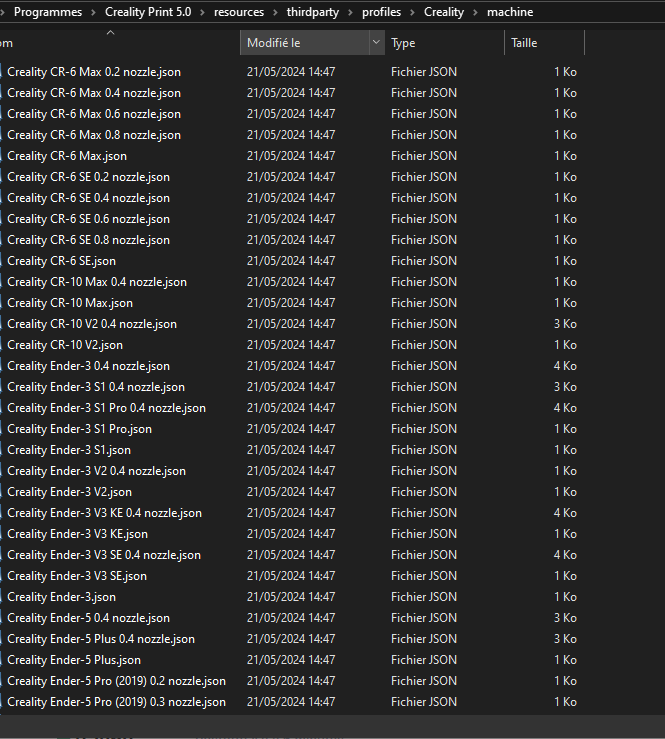Select file Creality CR-6 SE.json

(x=61, y=261)
